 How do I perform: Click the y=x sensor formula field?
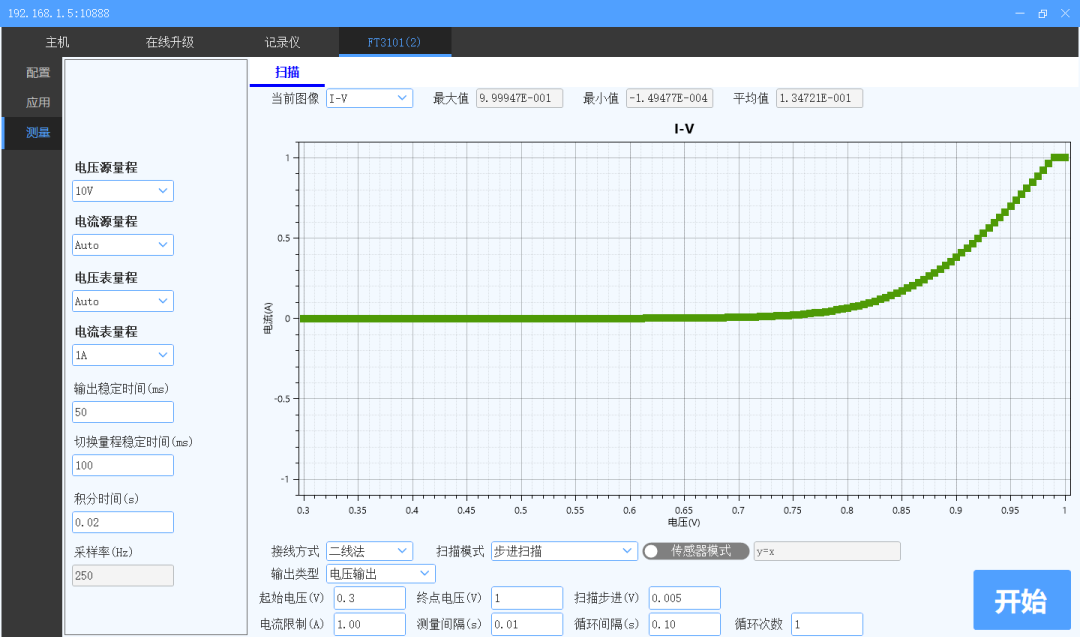point(827,551)
